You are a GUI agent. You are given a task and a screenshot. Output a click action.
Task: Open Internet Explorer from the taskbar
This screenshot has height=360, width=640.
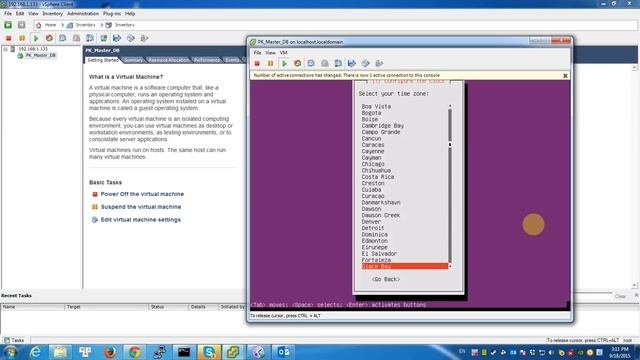(36, 352)
